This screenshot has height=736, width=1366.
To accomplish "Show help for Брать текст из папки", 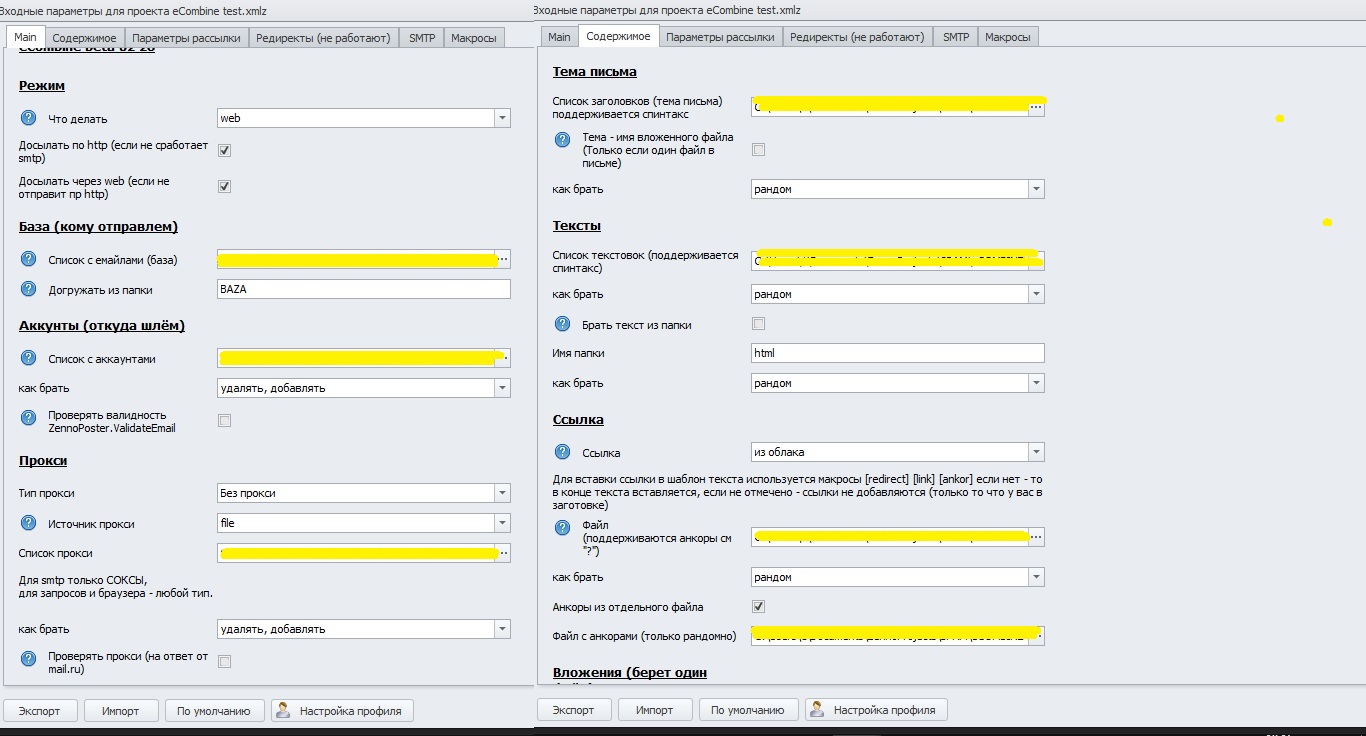I will [x=562, y=324].
